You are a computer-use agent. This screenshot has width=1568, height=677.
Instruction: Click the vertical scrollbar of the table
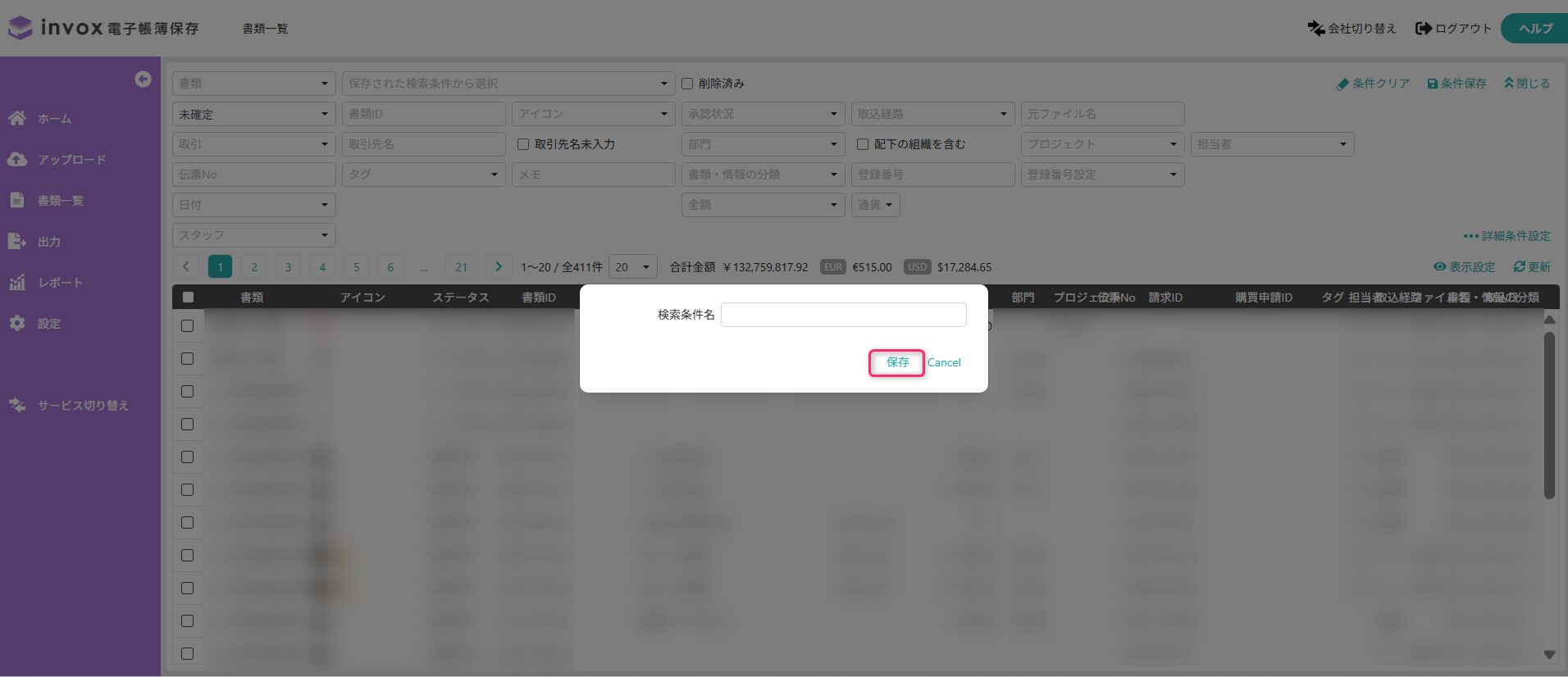point(1549,415)
